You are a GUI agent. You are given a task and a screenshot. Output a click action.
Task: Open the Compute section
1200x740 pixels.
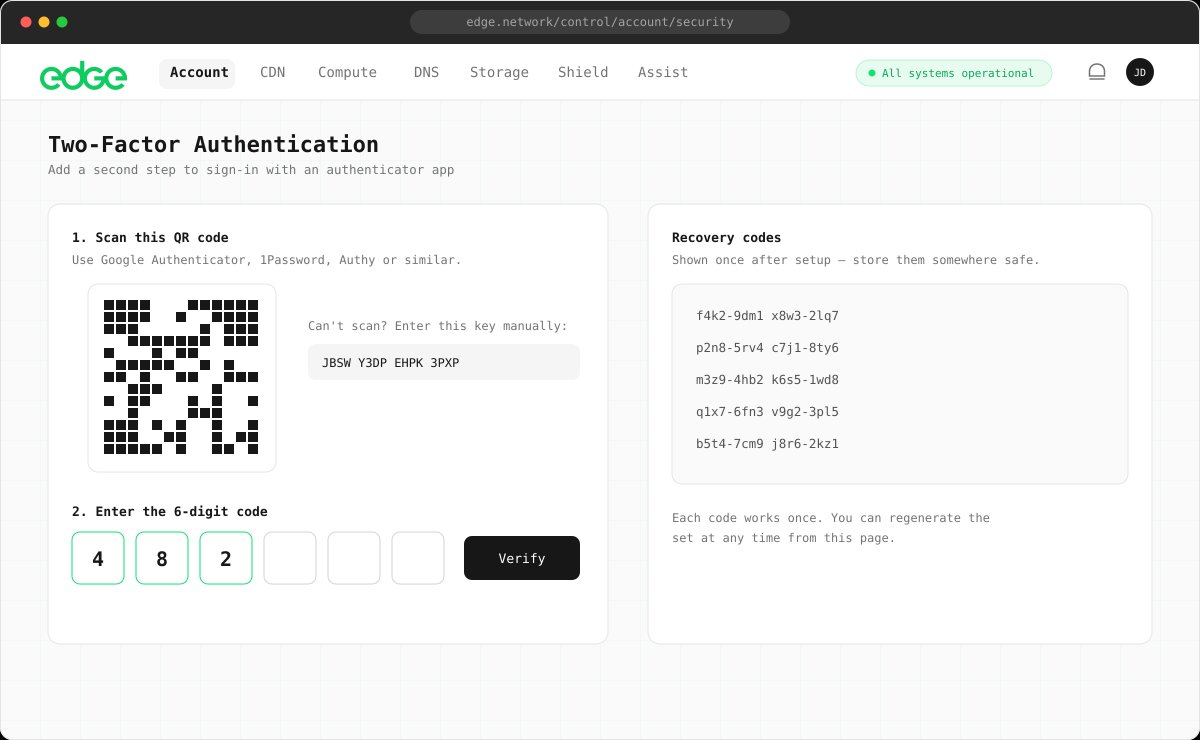[347, 73]
